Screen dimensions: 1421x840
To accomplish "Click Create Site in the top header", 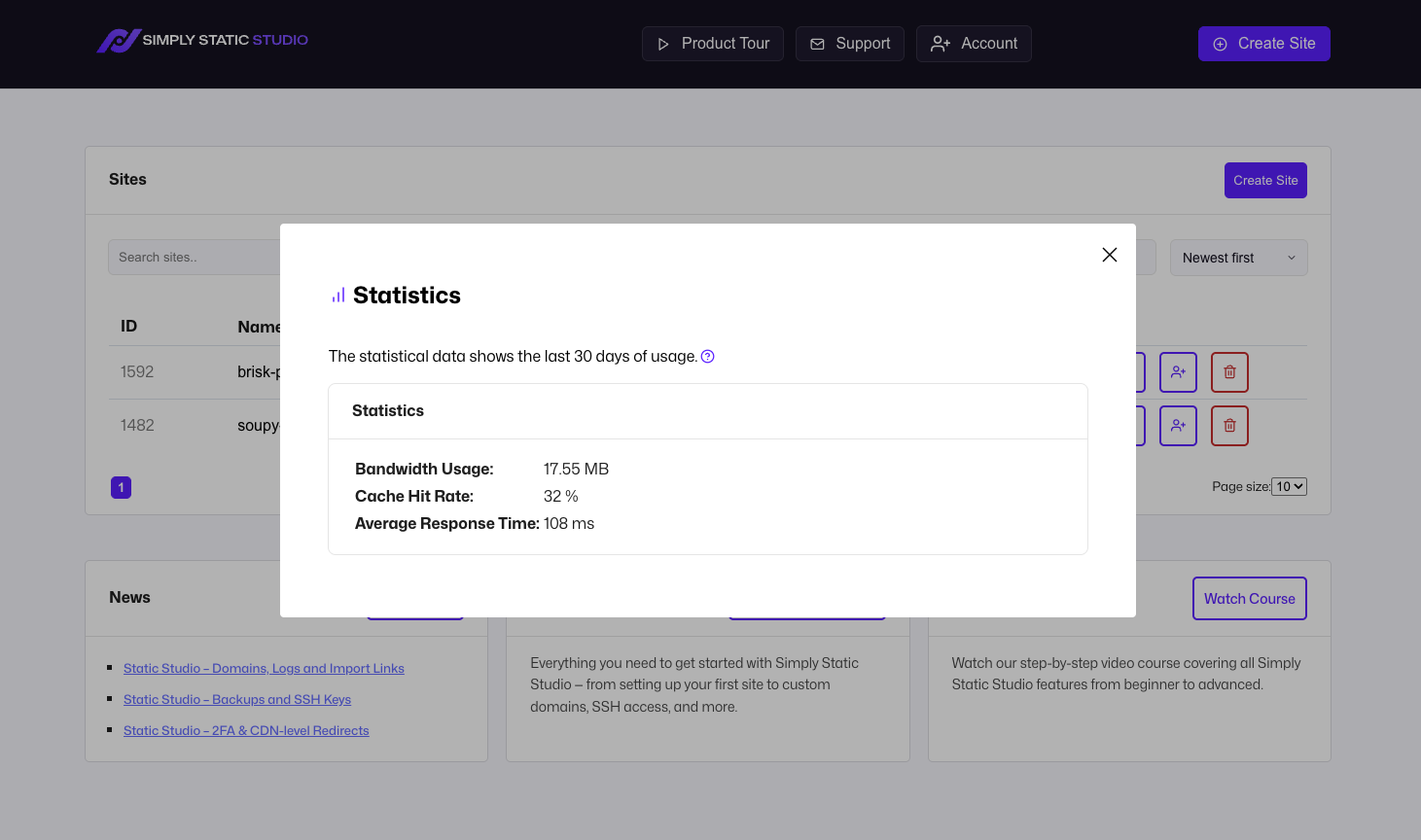I will [x=1264, y=44].
